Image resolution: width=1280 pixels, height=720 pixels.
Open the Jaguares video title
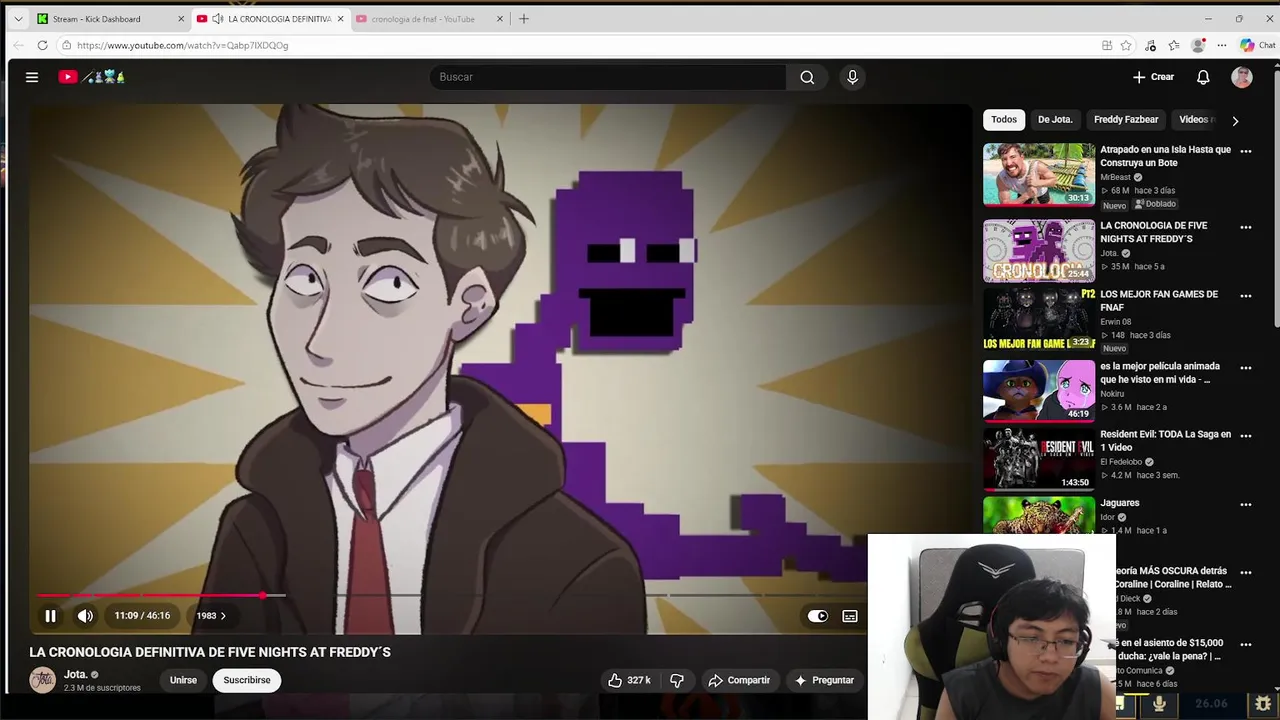1119,503
